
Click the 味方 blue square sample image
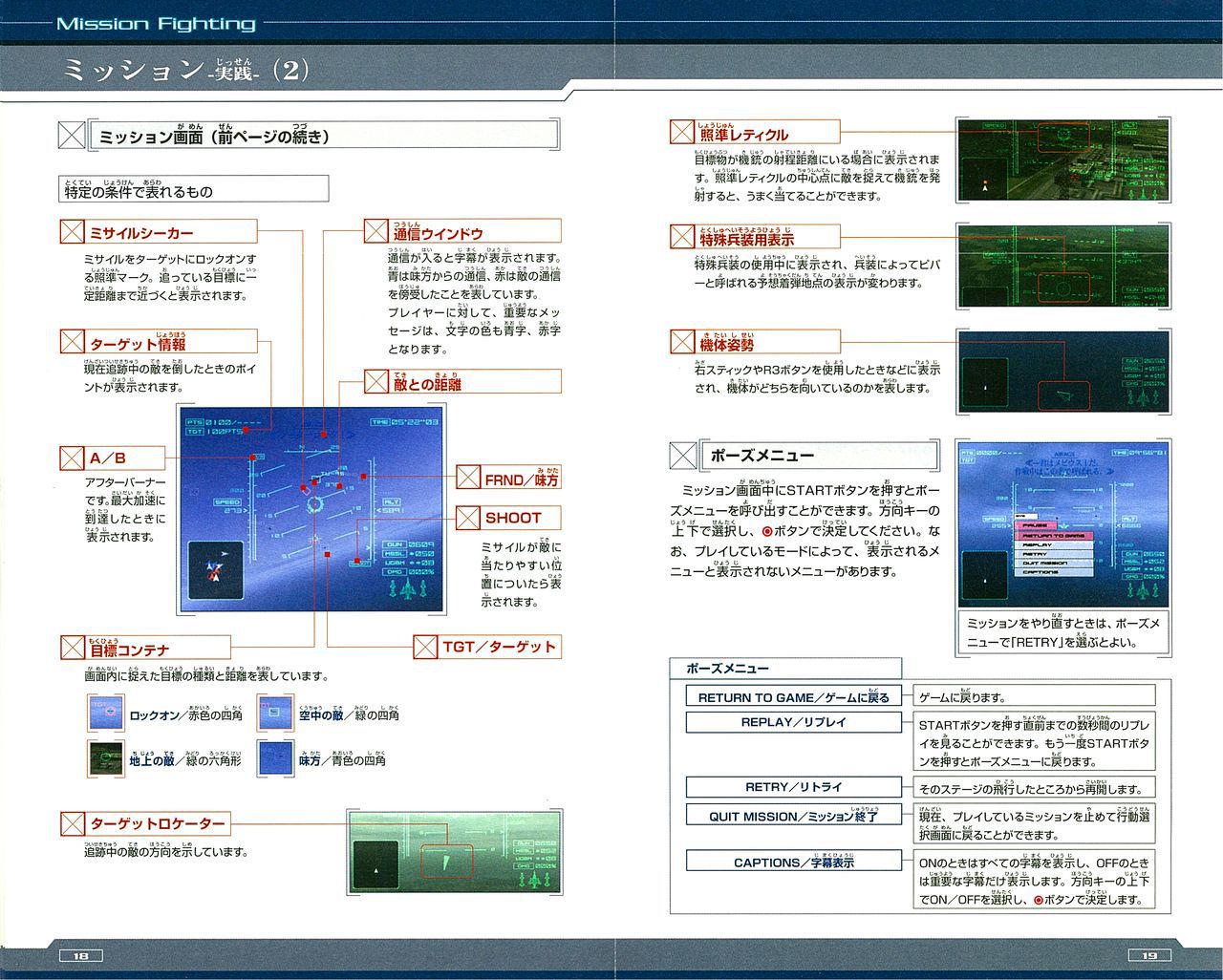point(275,757)
